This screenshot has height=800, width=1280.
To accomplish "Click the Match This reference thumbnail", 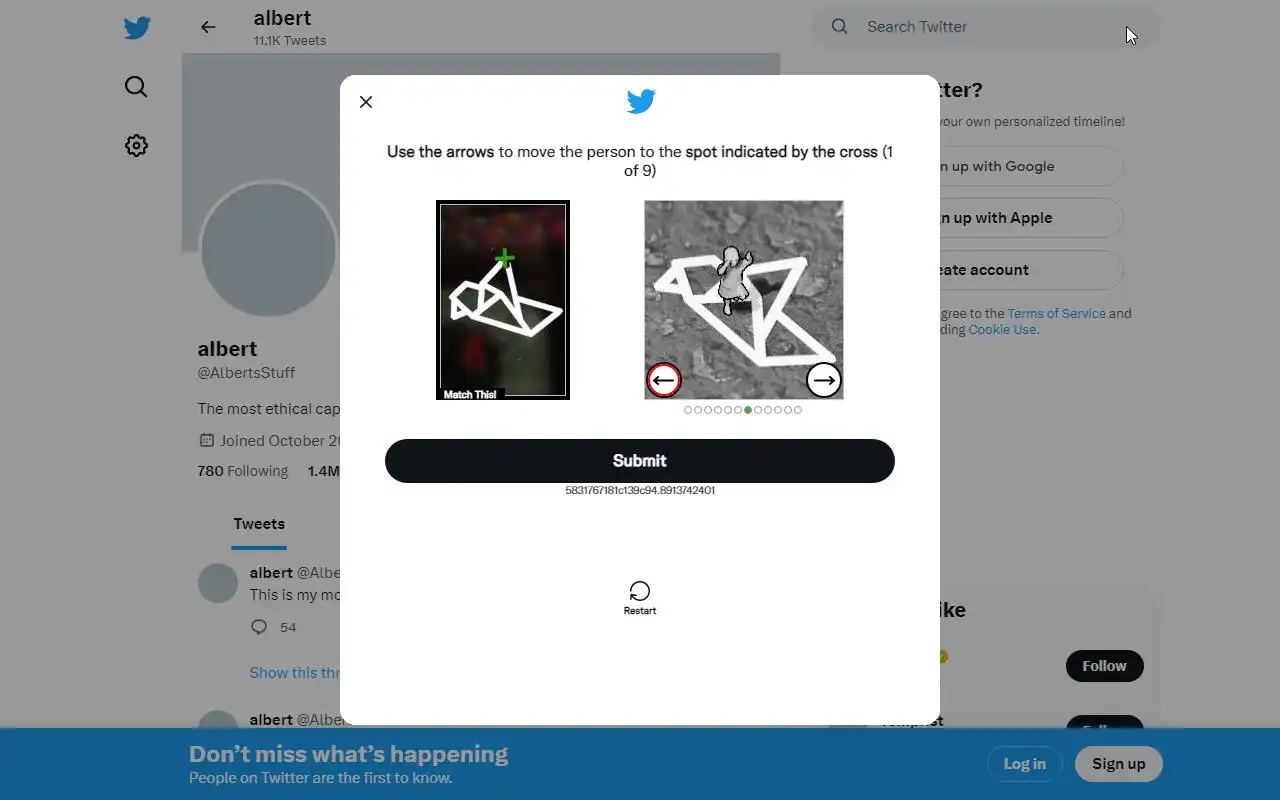I will [503, 300].
